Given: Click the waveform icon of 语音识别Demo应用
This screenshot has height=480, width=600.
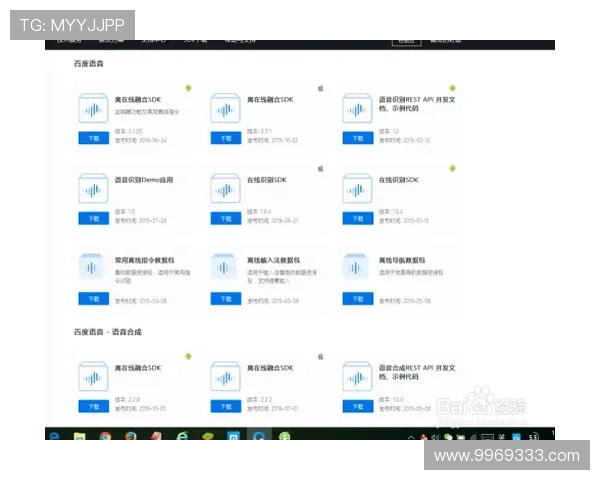Looking at the screenshot, I should [x=95, y=191].
